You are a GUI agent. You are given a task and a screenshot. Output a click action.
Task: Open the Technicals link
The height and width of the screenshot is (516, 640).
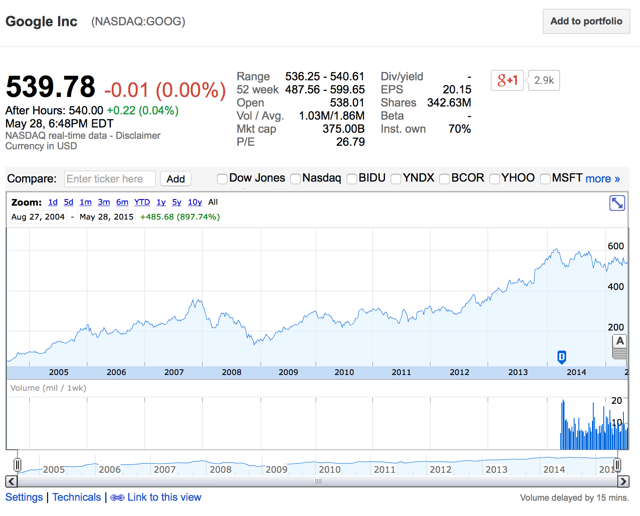[x=76, y=497]
